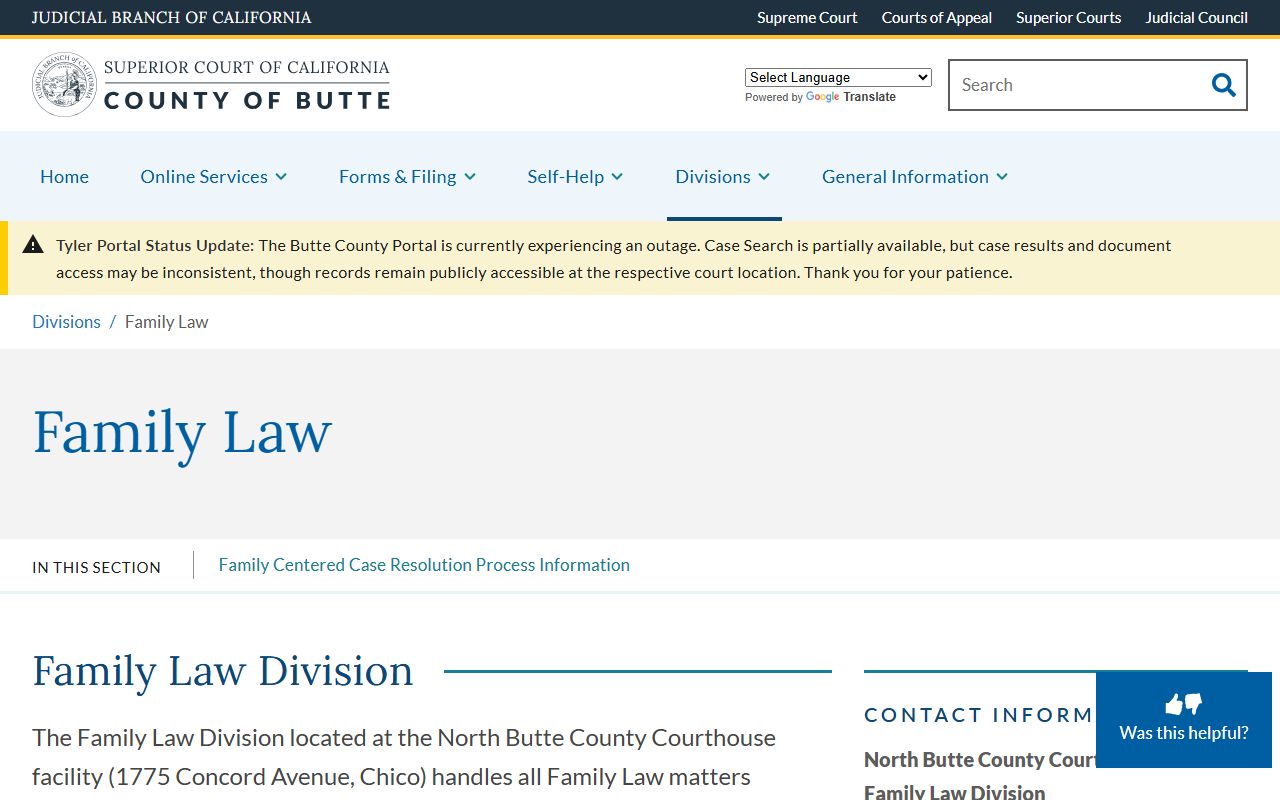Open the Courts of Appeal link
Screen dimensions: 1280x800
[x=937, y=18]
